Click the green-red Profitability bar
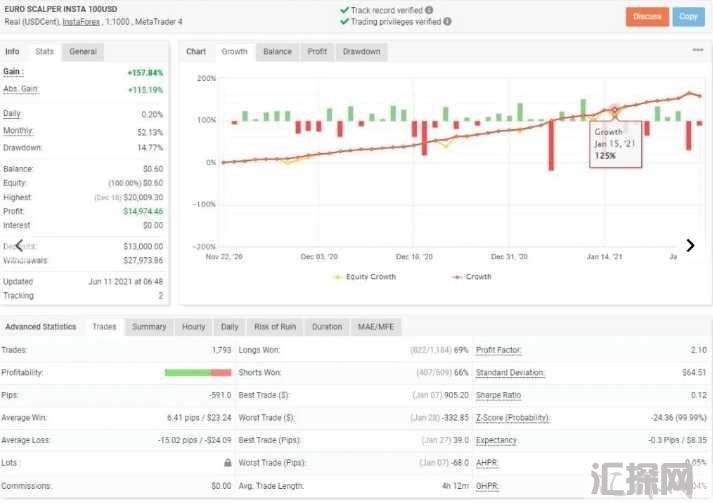The image size is (713, 503). click(198, 373)
